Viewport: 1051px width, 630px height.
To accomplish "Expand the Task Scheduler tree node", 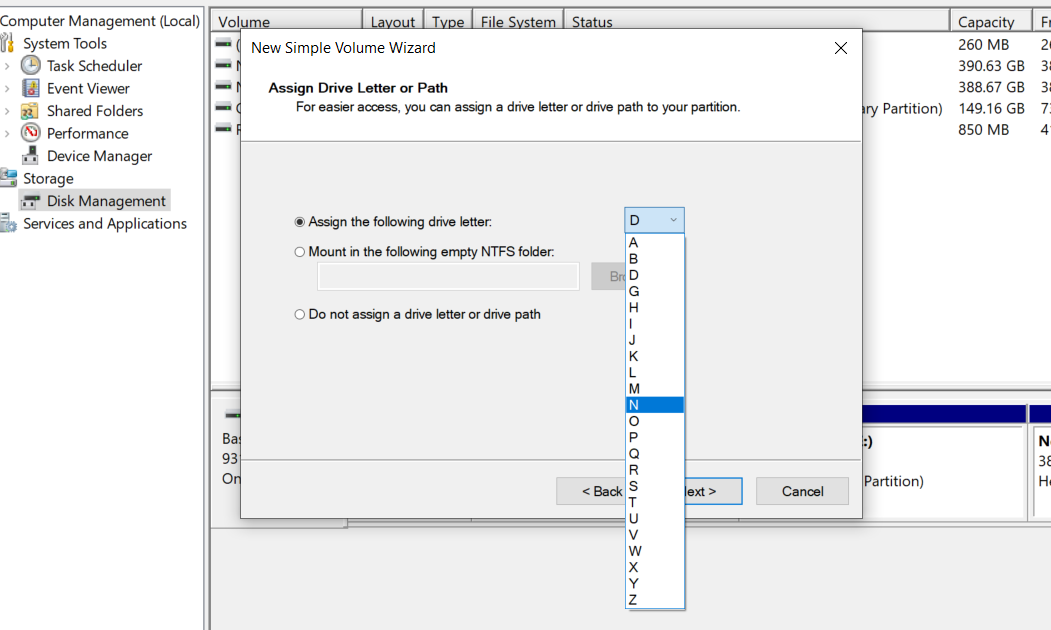I will 5,65.
